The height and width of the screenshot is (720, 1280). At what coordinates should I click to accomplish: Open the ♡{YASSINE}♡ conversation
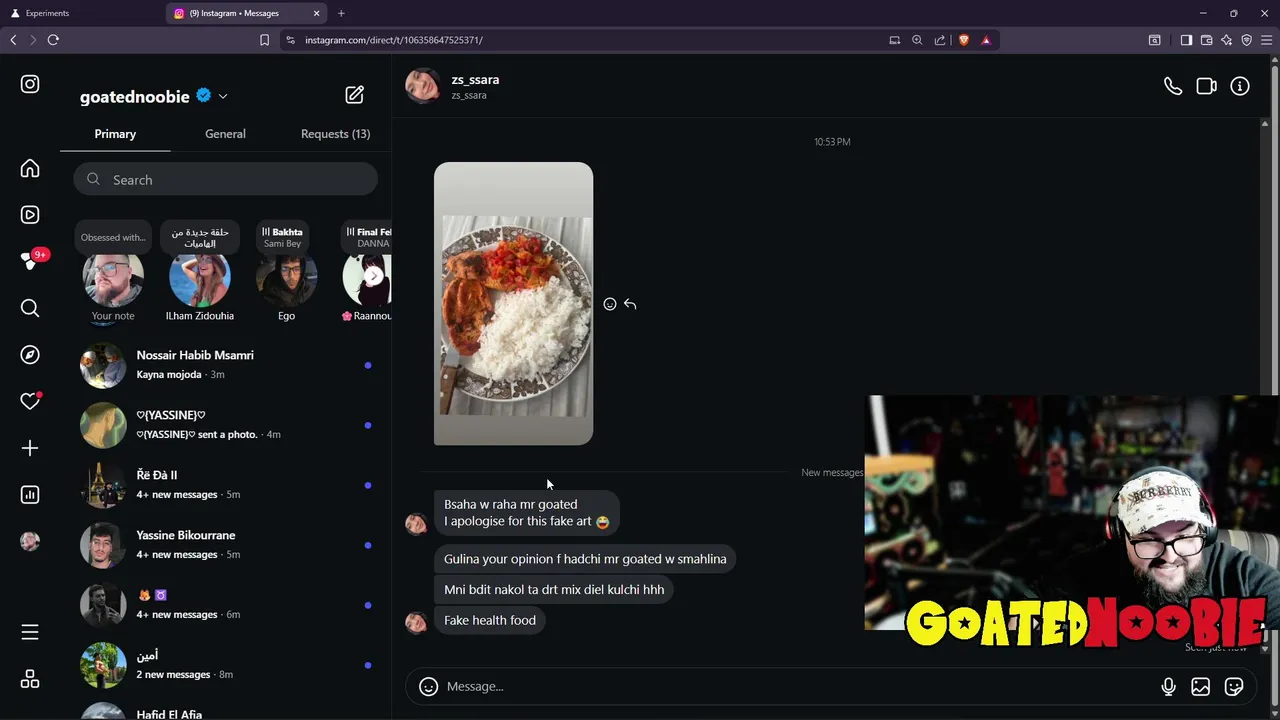(x=225, y=425)
